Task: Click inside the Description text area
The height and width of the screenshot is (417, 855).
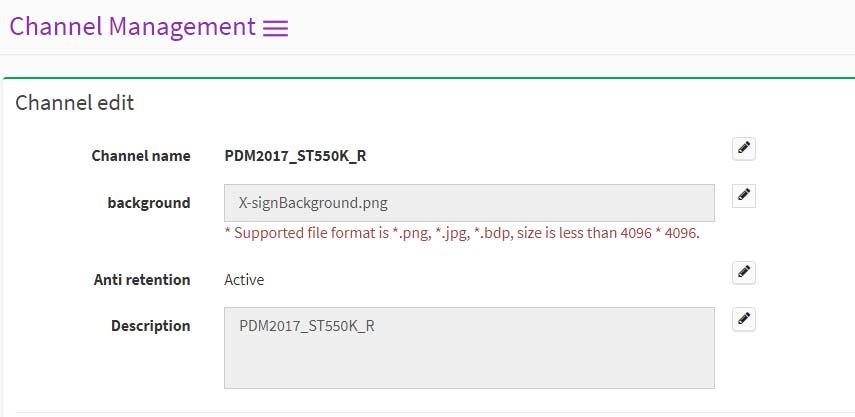Action: coord(469,348)
